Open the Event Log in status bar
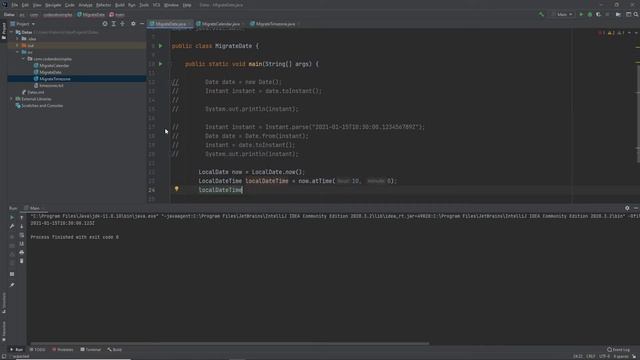Screen dimensions: 640x360 [618, 349]
